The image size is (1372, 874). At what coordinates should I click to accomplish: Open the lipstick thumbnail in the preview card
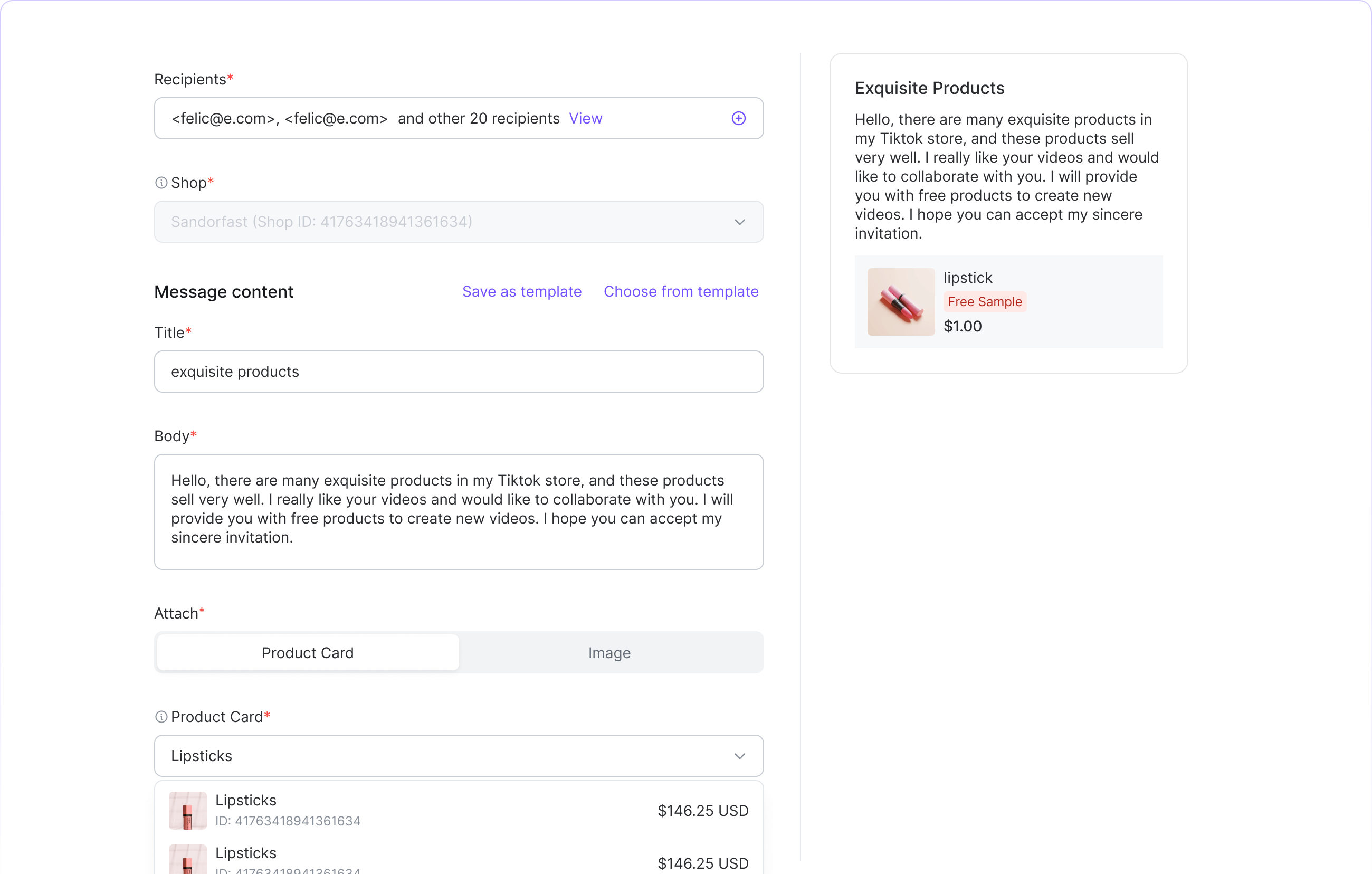(901, 301)
